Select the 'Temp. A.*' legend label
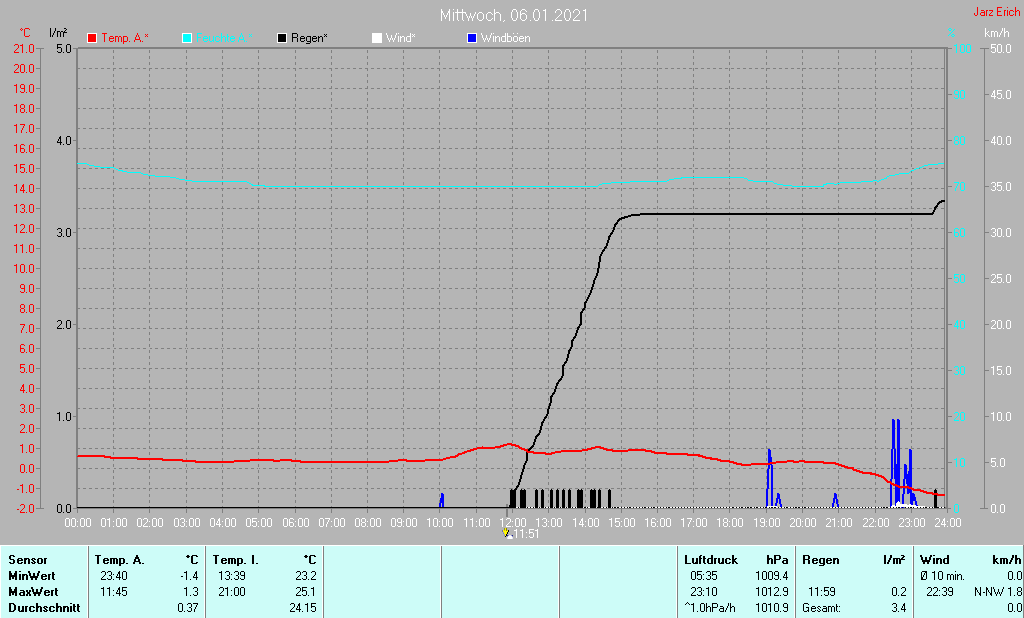The image size is (1024, 618). [125, 38]
